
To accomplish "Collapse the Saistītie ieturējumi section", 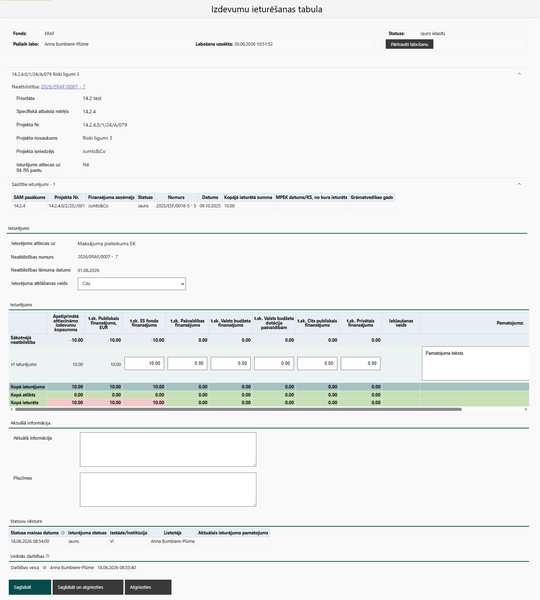I will pos(519,184).
